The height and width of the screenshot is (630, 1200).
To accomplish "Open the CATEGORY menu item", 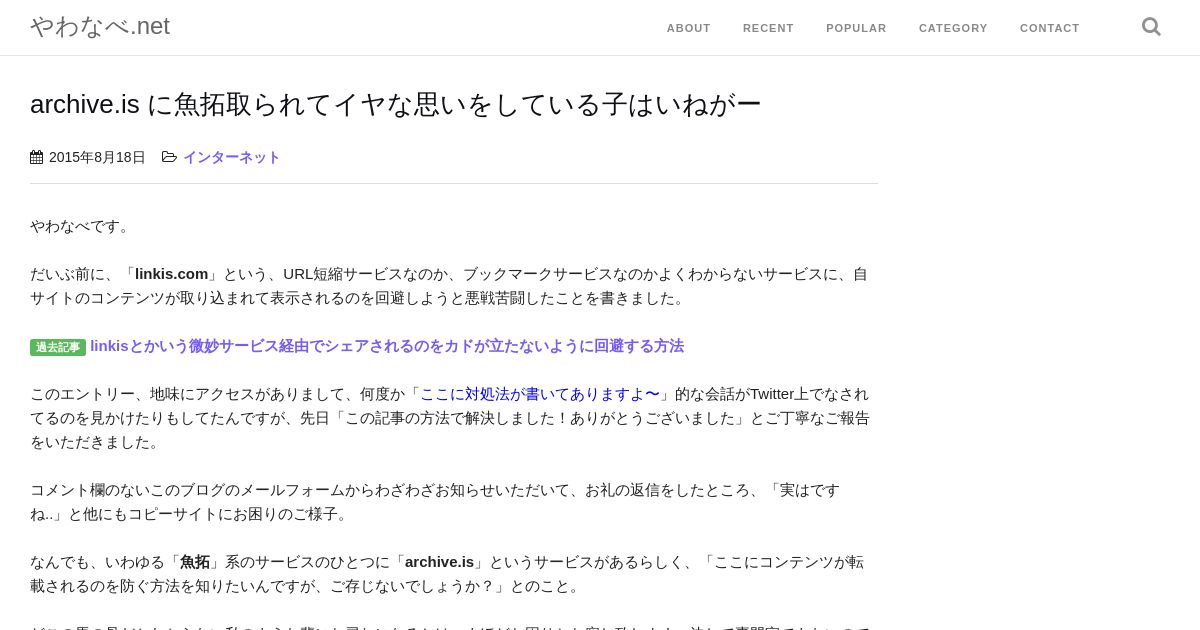I will (953, 28).
